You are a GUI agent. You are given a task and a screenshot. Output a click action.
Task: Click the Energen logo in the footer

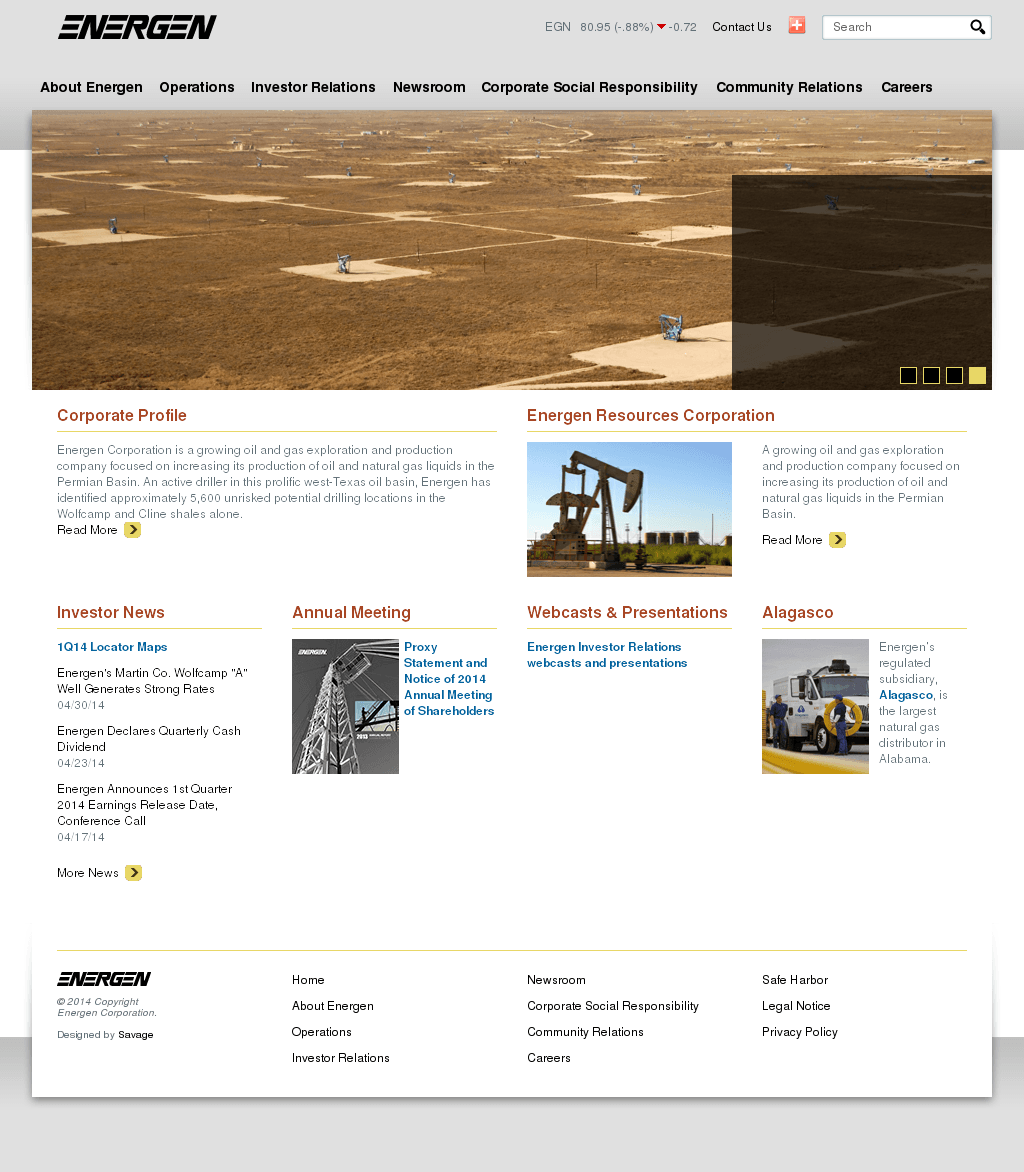click(x=104, y=979)
